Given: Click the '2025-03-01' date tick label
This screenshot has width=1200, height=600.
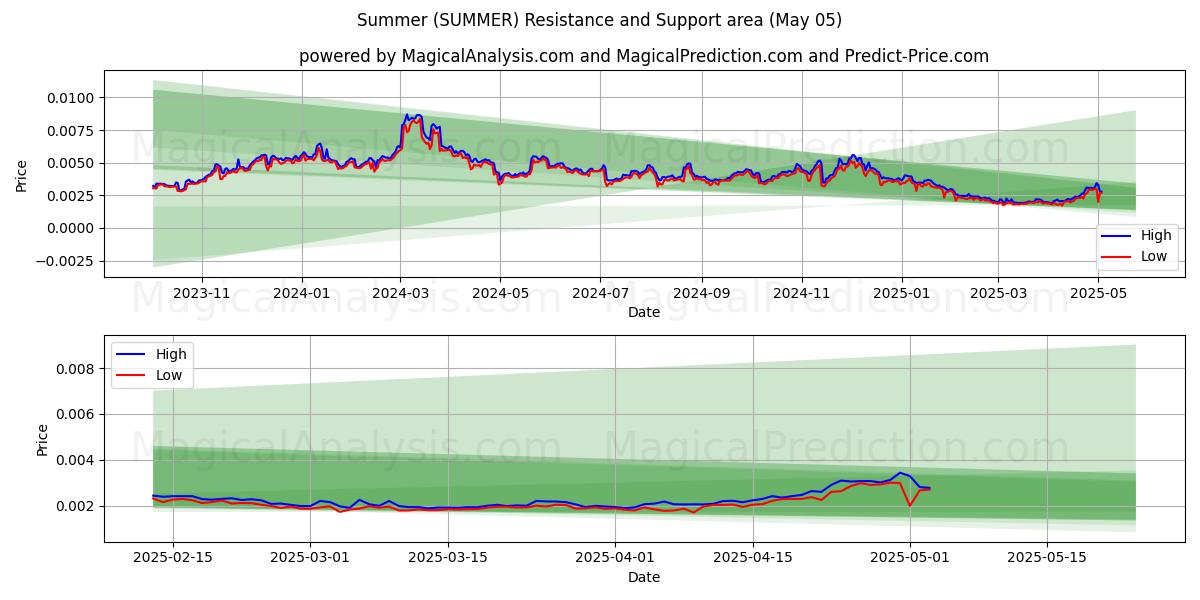Looking at the screenshot, I should 310,556.
